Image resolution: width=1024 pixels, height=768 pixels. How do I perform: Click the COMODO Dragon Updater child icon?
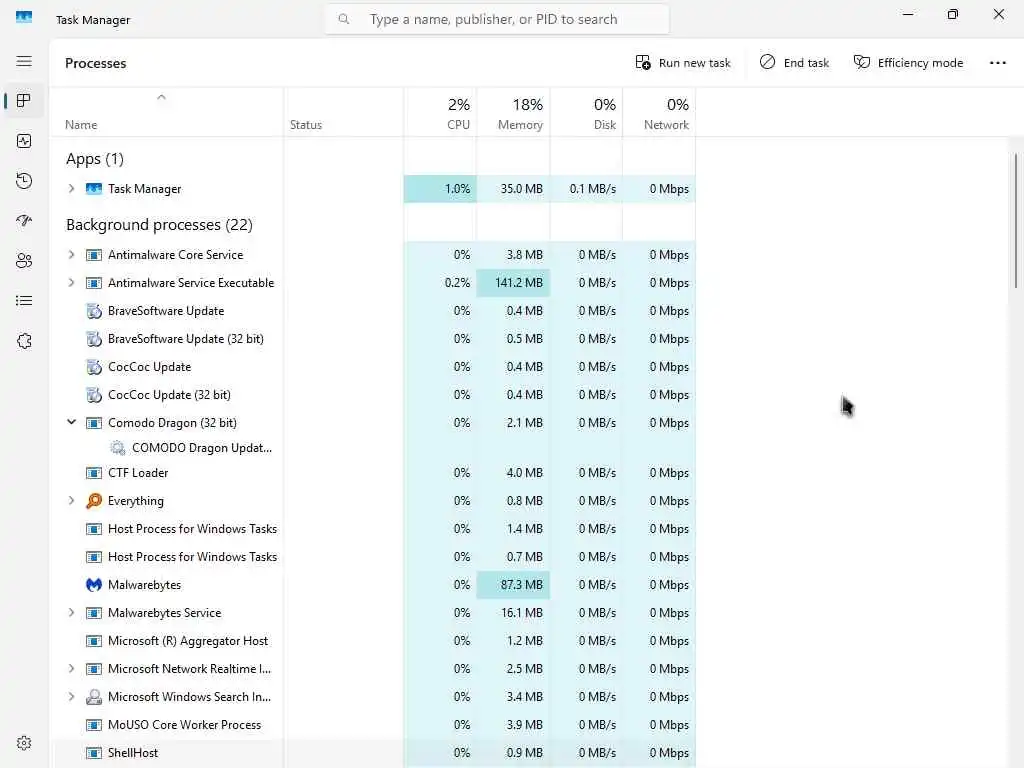pos(118,447)
